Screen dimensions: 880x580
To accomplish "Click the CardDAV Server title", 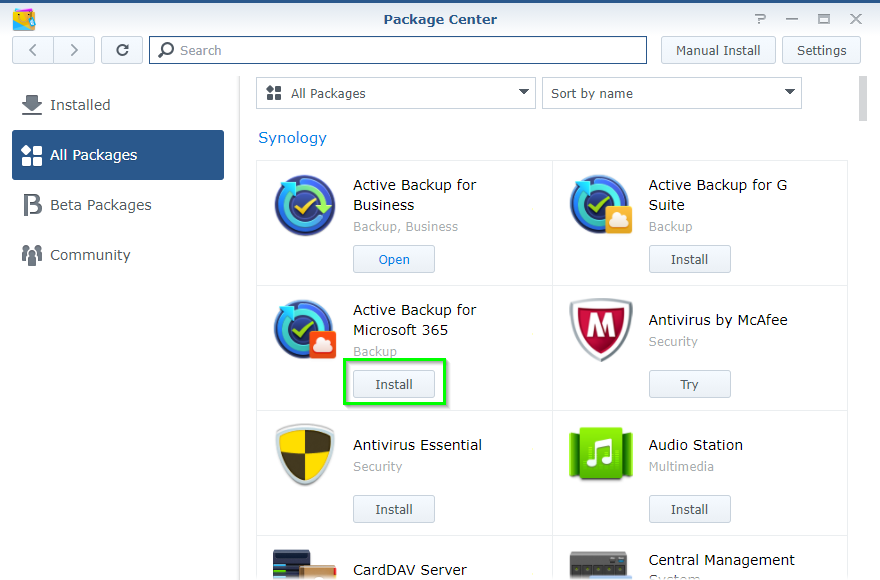I will click(410, 570).
